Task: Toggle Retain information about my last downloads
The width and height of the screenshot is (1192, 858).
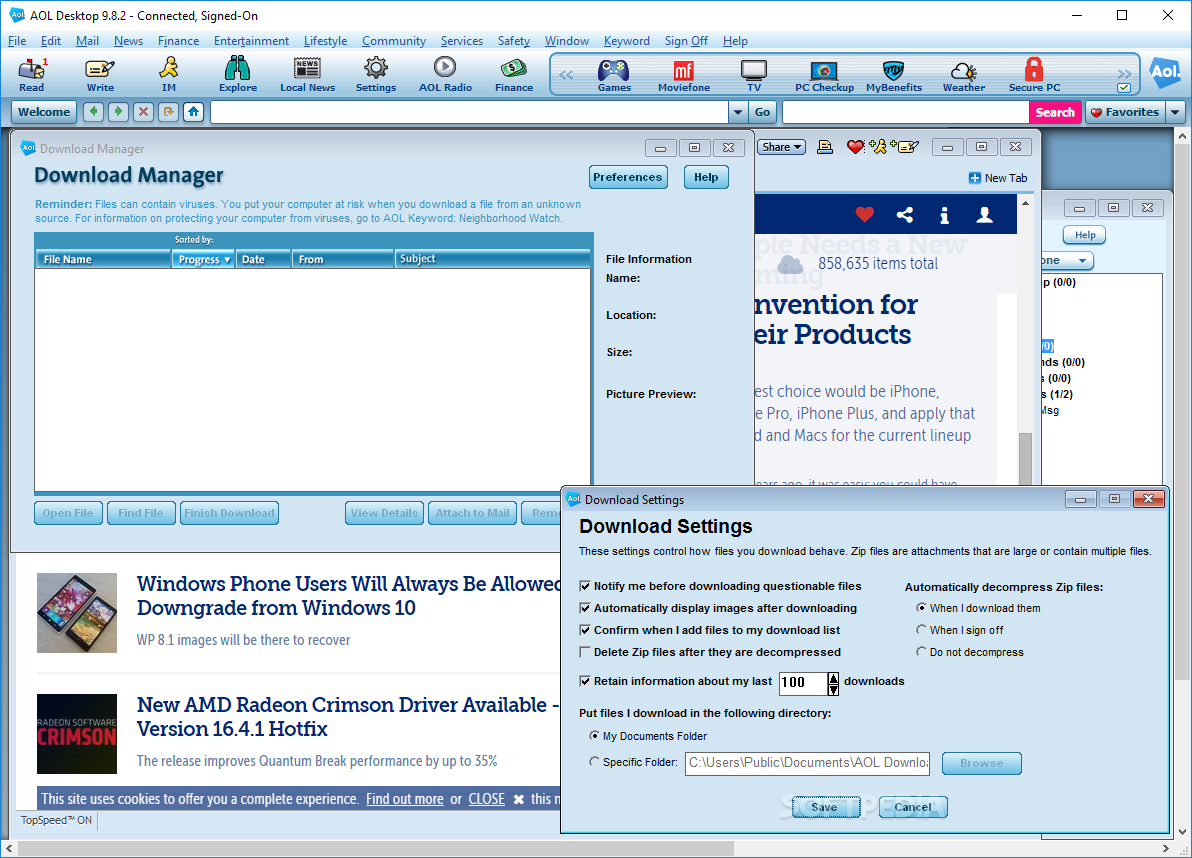Action: coord(585,681)
